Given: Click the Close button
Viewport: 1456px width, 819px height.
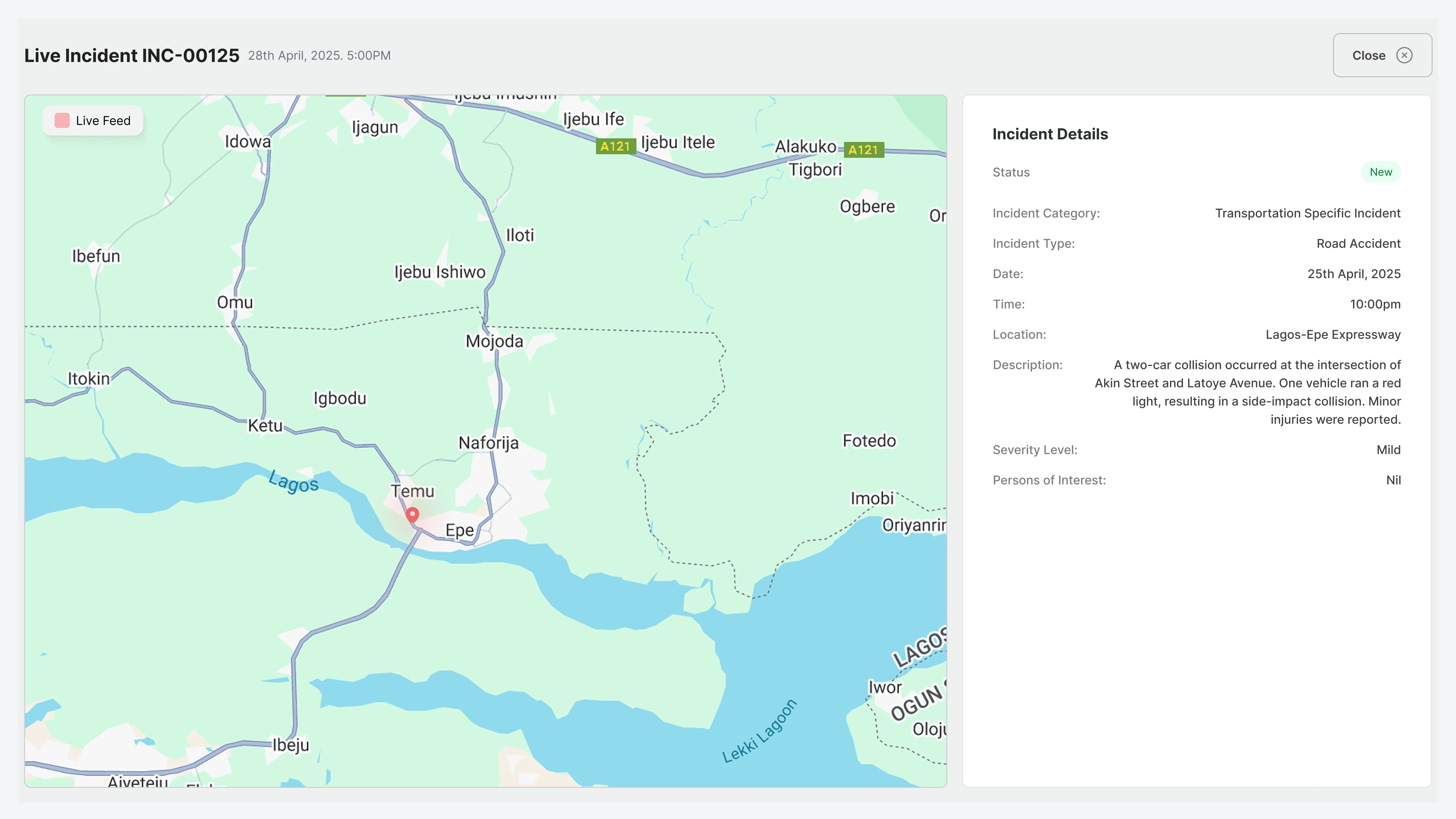Looking at the screenshot, I should point(1382,55).
